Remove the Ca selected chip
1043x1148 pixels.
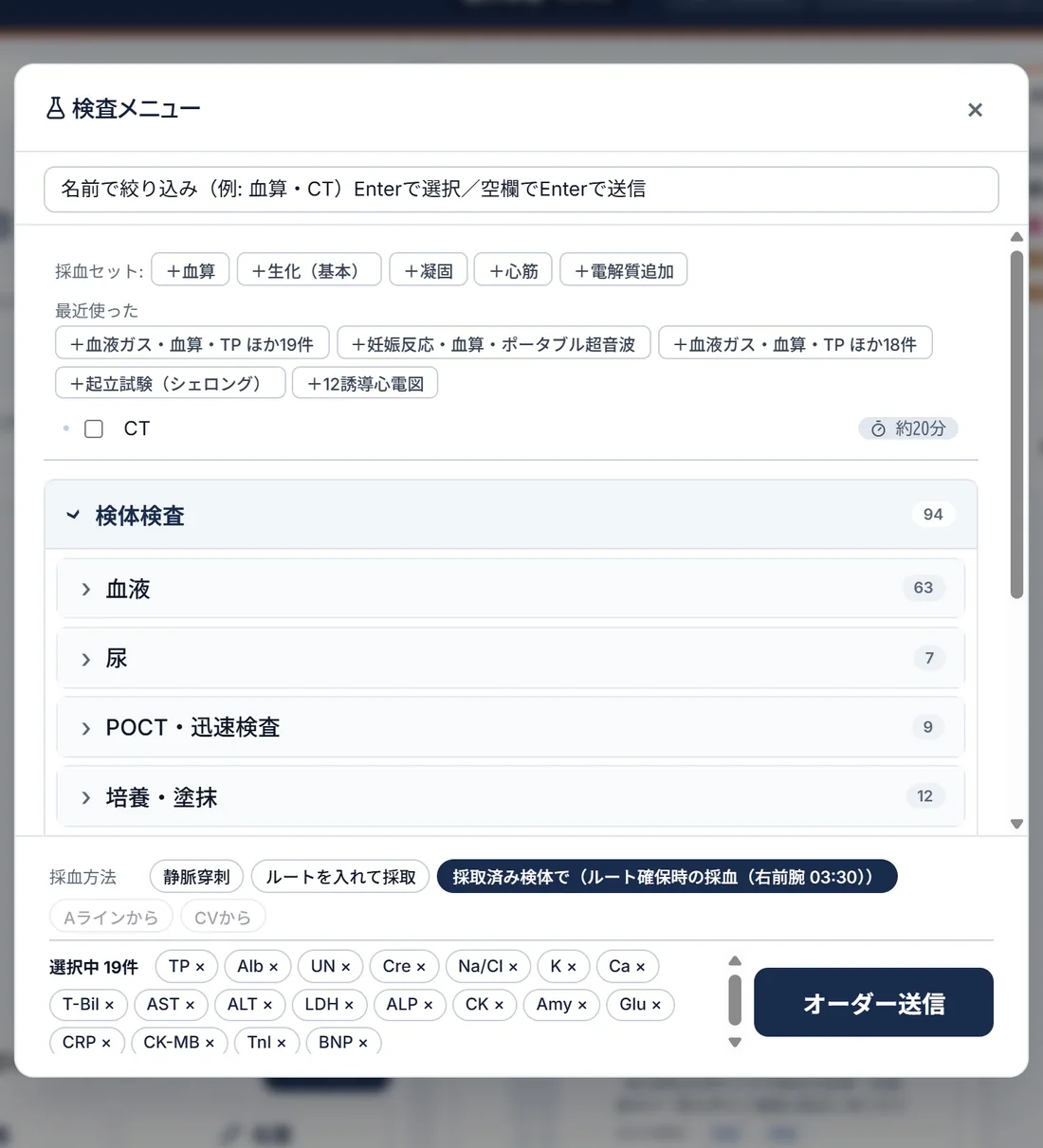click(640, 967)
